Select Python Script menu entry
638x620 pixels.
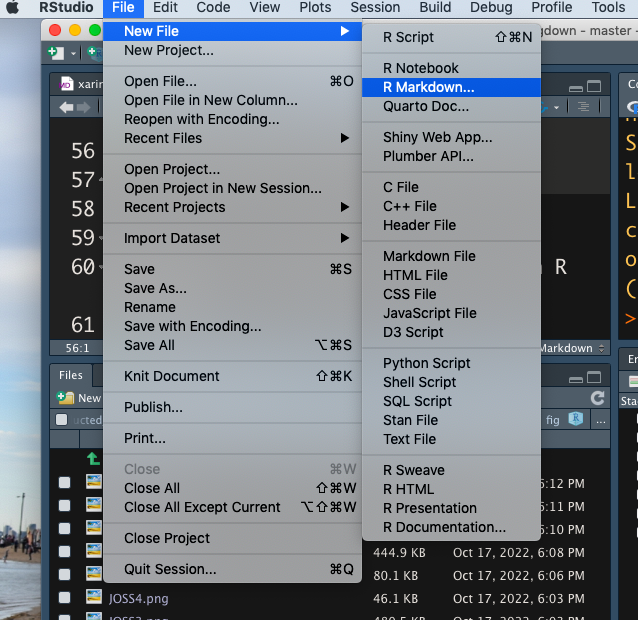451,363
